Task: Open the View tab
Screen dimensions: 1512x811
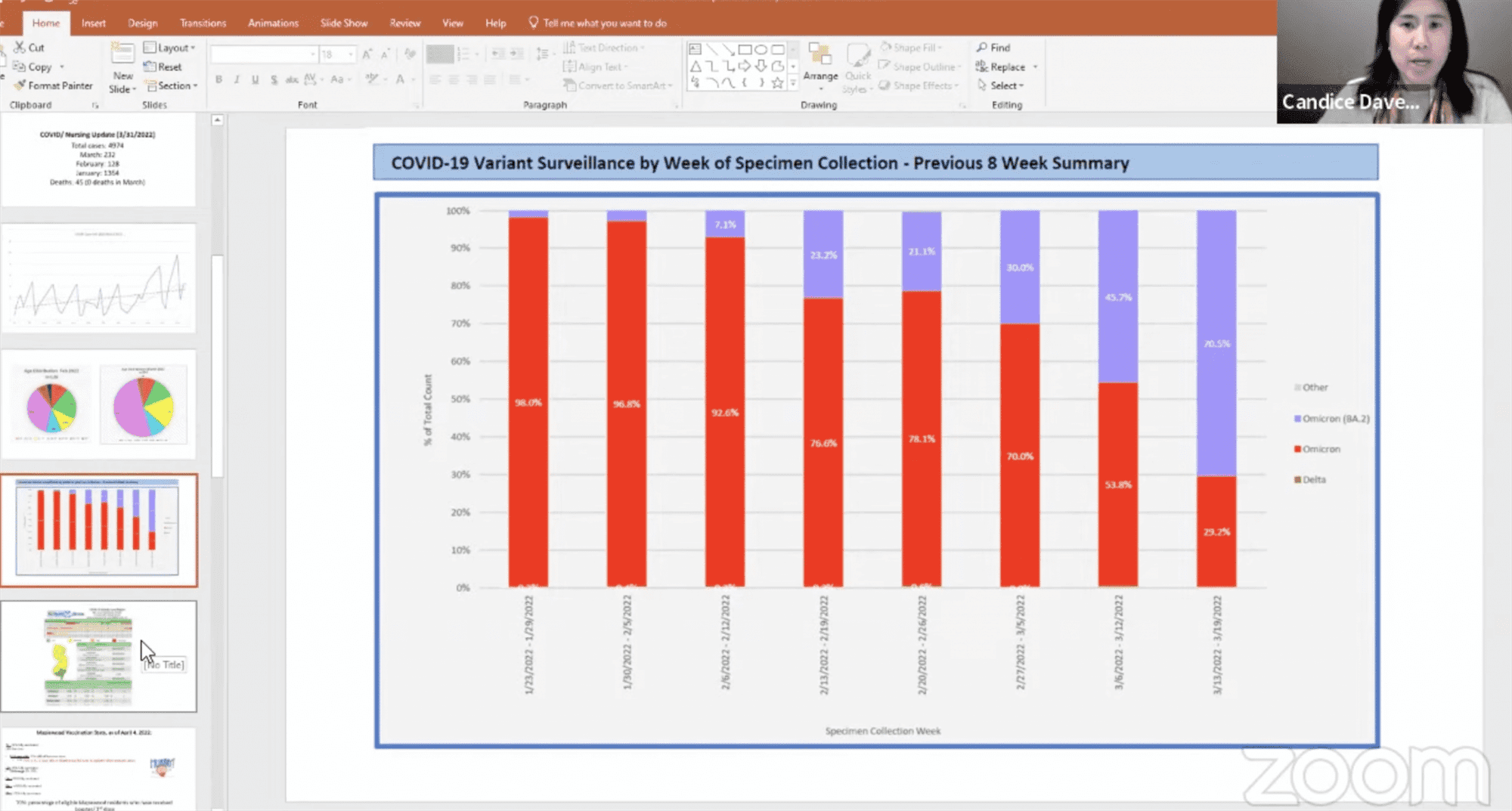Action: (x=453, y=23)
